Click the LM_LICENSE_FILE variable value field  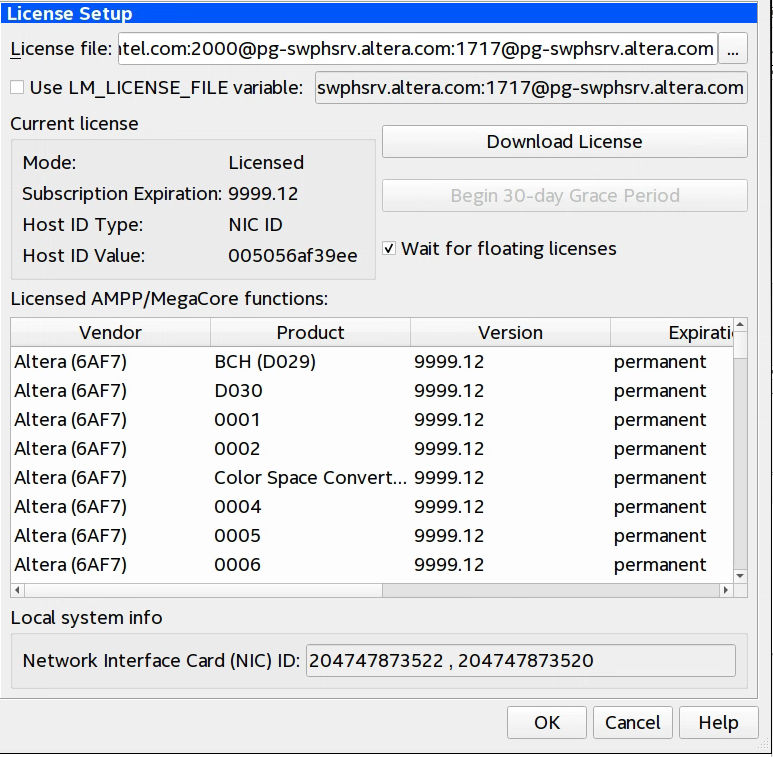(x=531, y=88)
